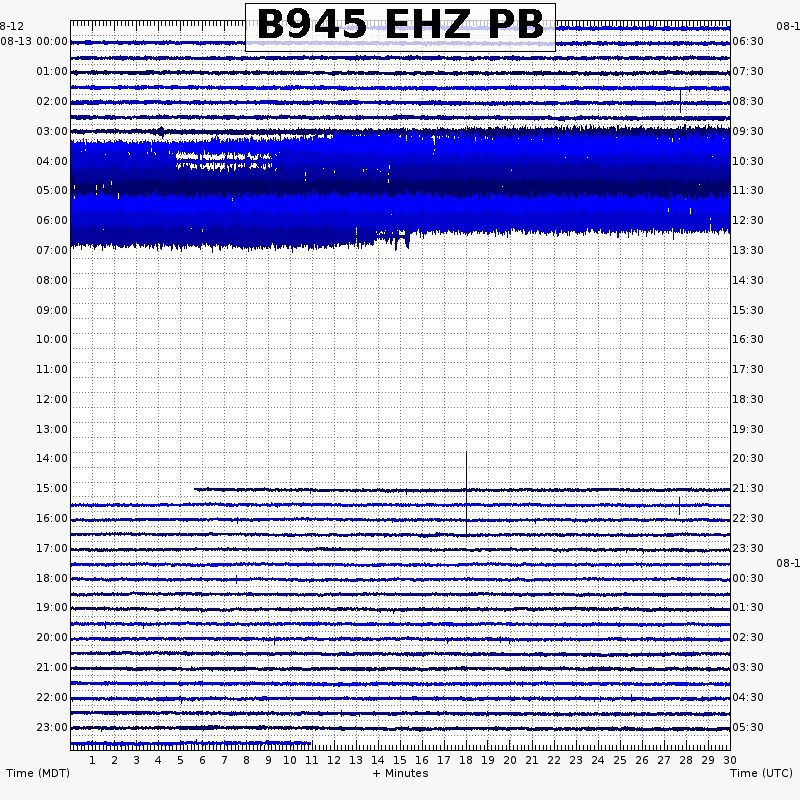Click the 02:30 UTC time label
Viewport: 800px width, 800px height.
(748, 637)
